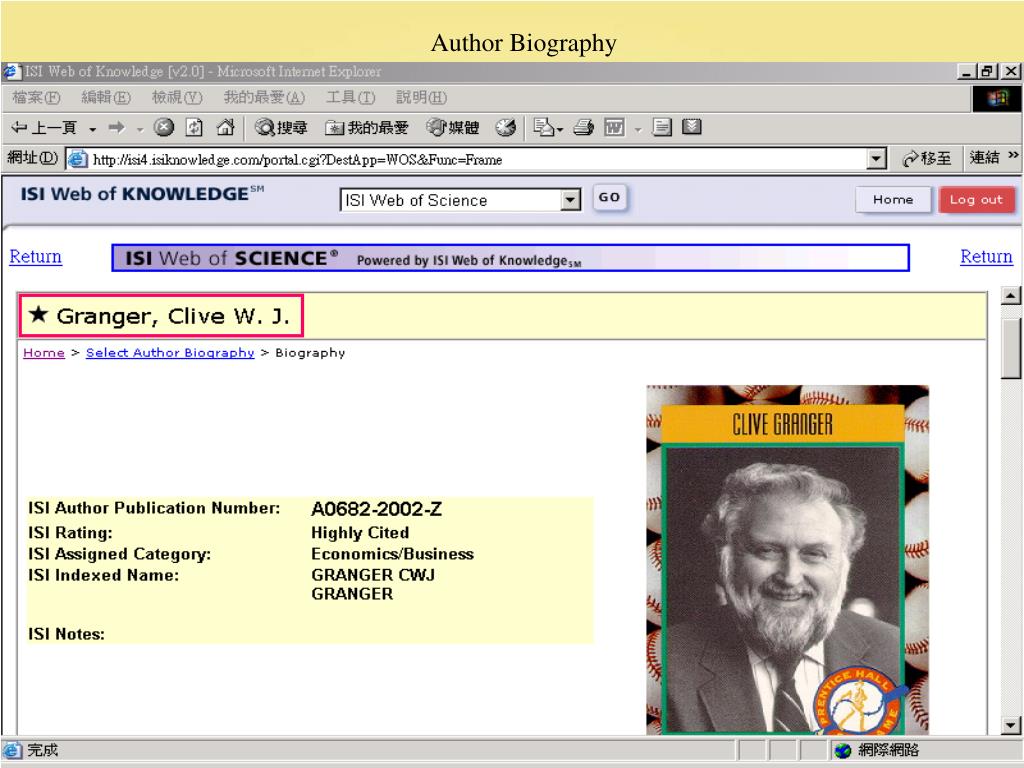Click the last toolbar icon after discussion

[692, 127]
